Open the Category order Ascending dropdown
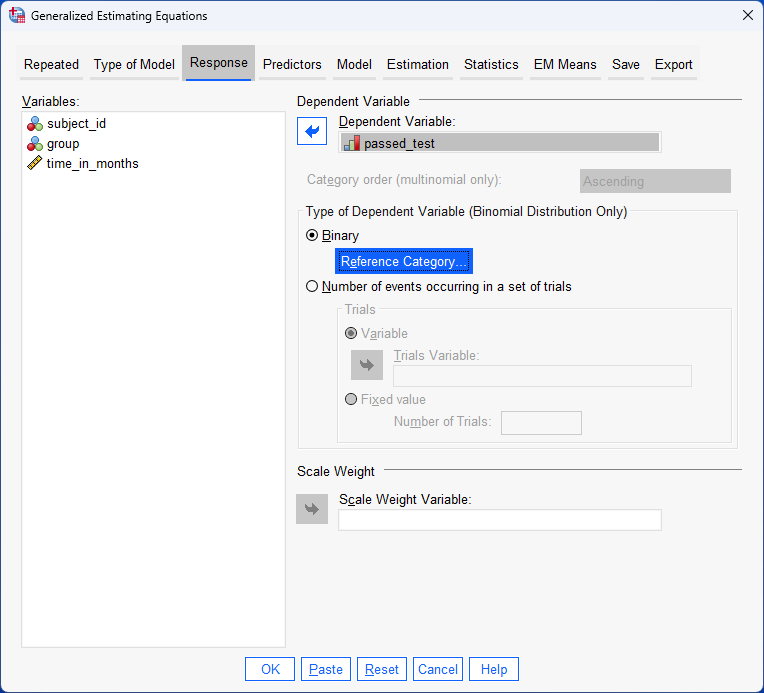764x693 pixels. pyautogui.click(x=655, y=181)
